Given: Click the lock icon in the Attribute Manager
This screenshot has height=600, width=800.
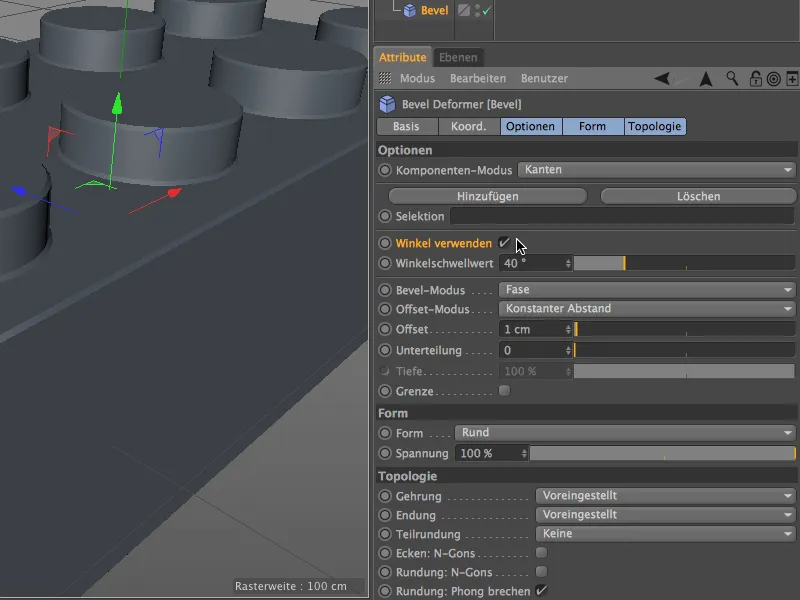Looking at the screenshot, I should coord(756,78).
